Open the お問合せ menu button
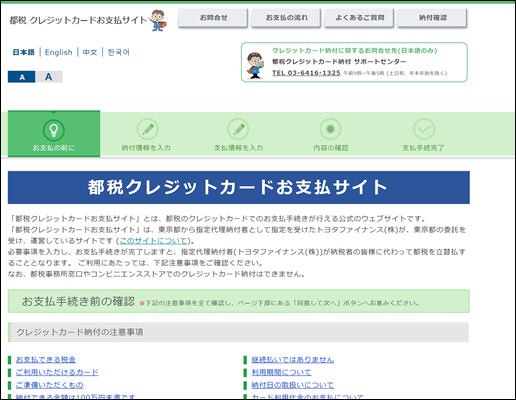Viewport: 516px width, 400px height. point(213,18)
